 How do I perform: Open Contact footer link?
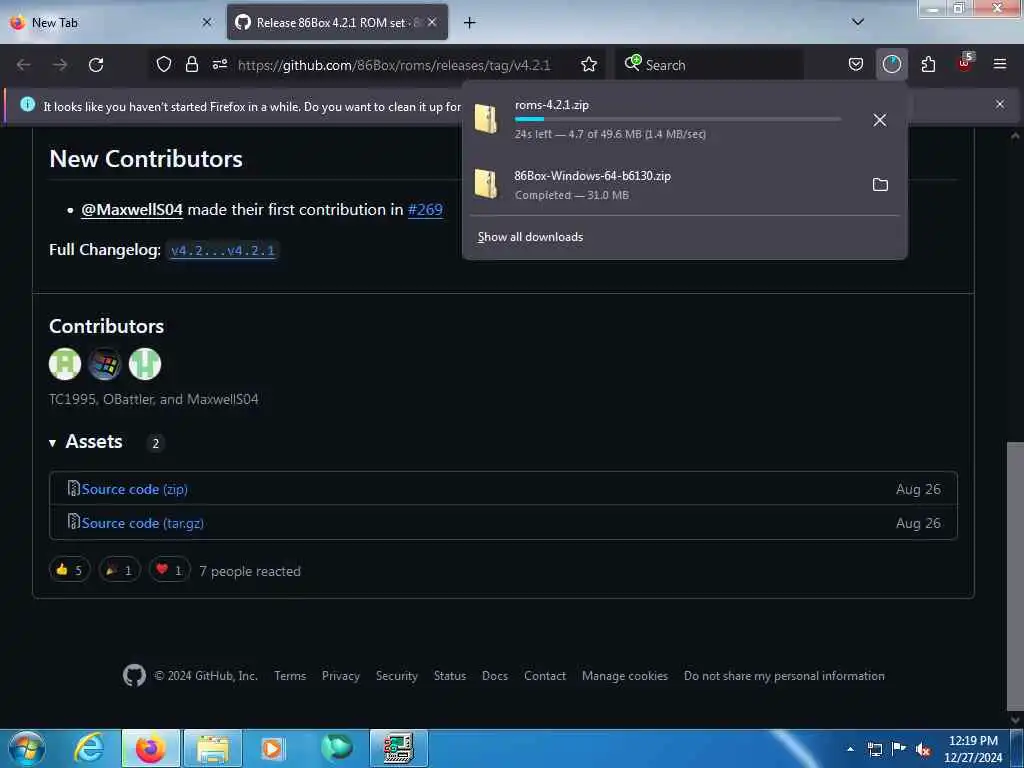(545, 676)
